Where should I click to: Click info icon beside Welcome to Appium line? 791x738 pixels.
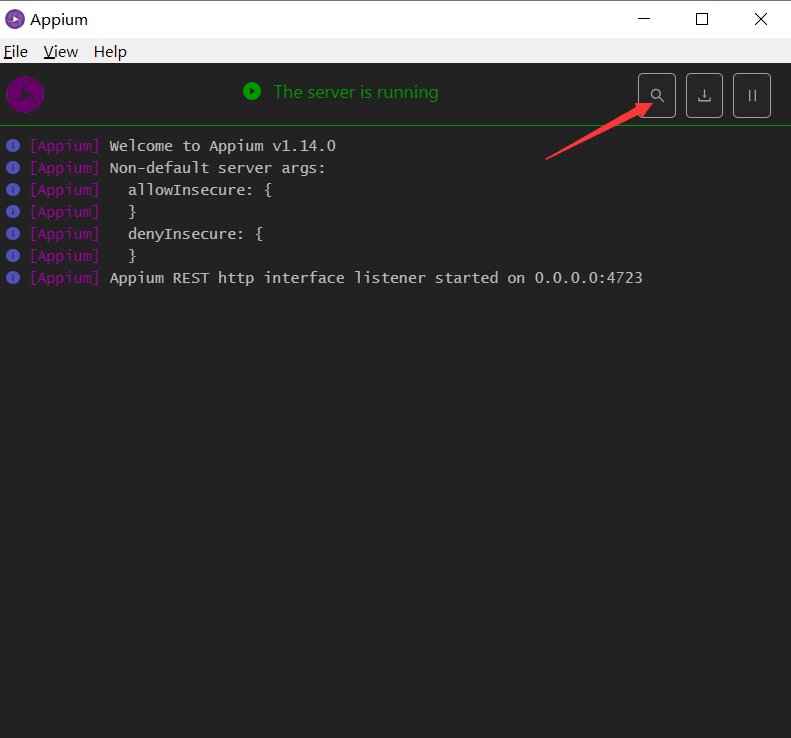(13, 146)
